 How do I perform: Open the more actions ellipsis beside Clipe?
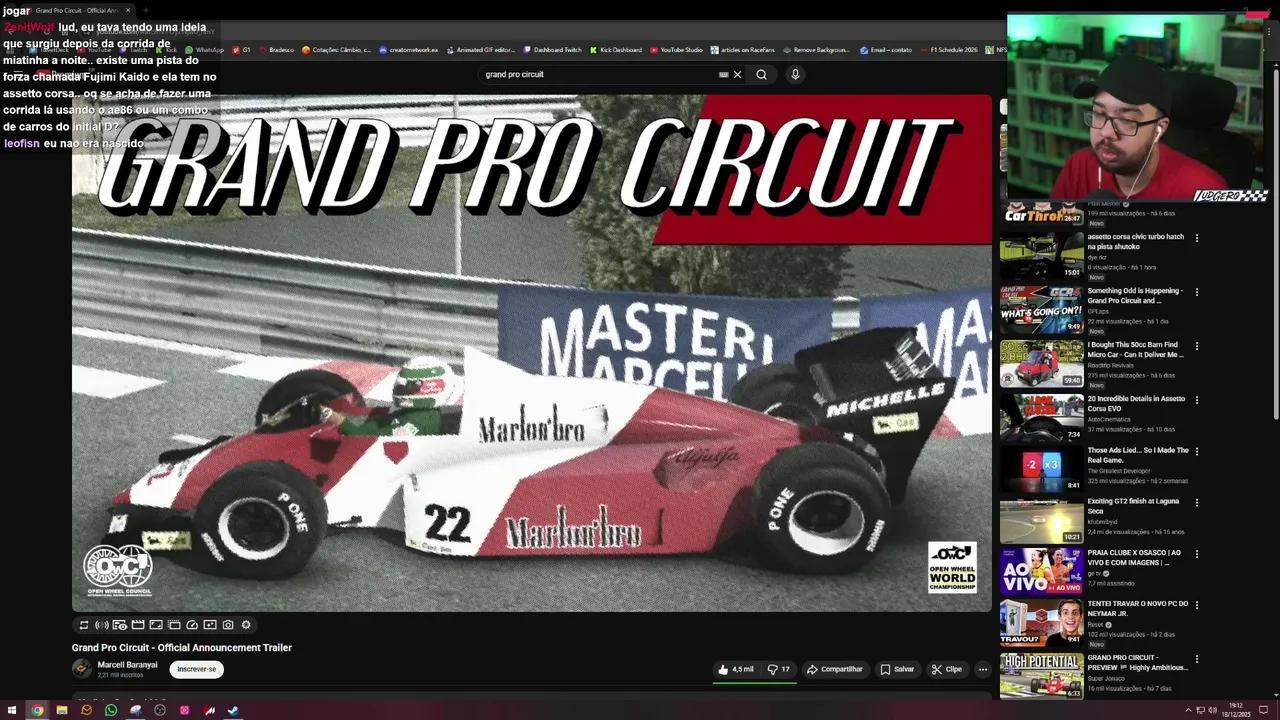click(x=983, y=669)
